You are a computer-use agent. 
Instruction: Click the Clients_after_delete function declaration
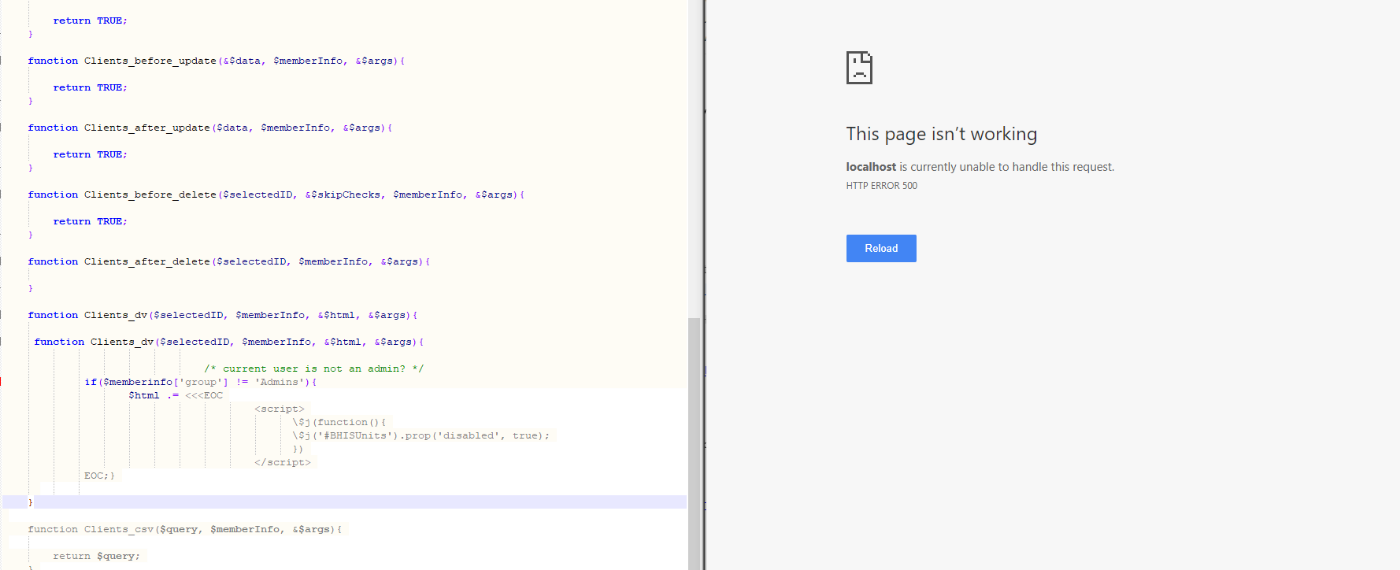[229, 262]
